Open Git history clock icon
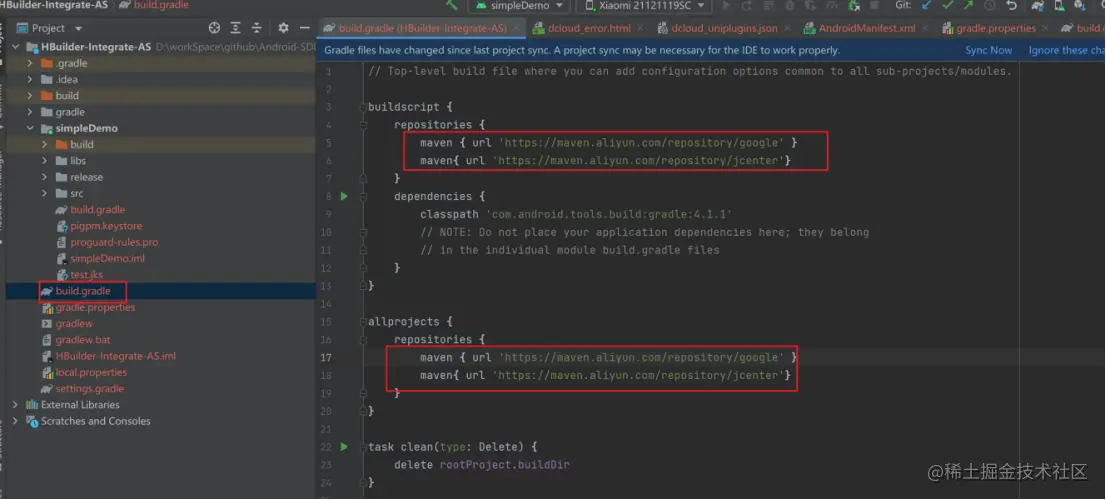Image resolution: width=1106 pixels, height=500 pixels. point(989,5)
